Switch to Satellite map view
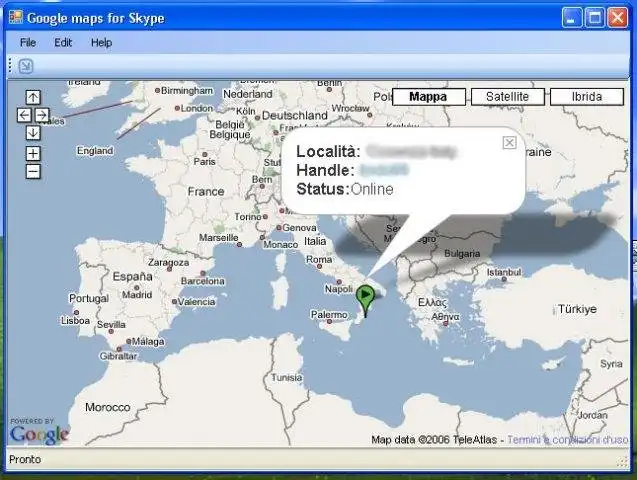The width and height of the screenshot is (637, 480). click(507, 97)
